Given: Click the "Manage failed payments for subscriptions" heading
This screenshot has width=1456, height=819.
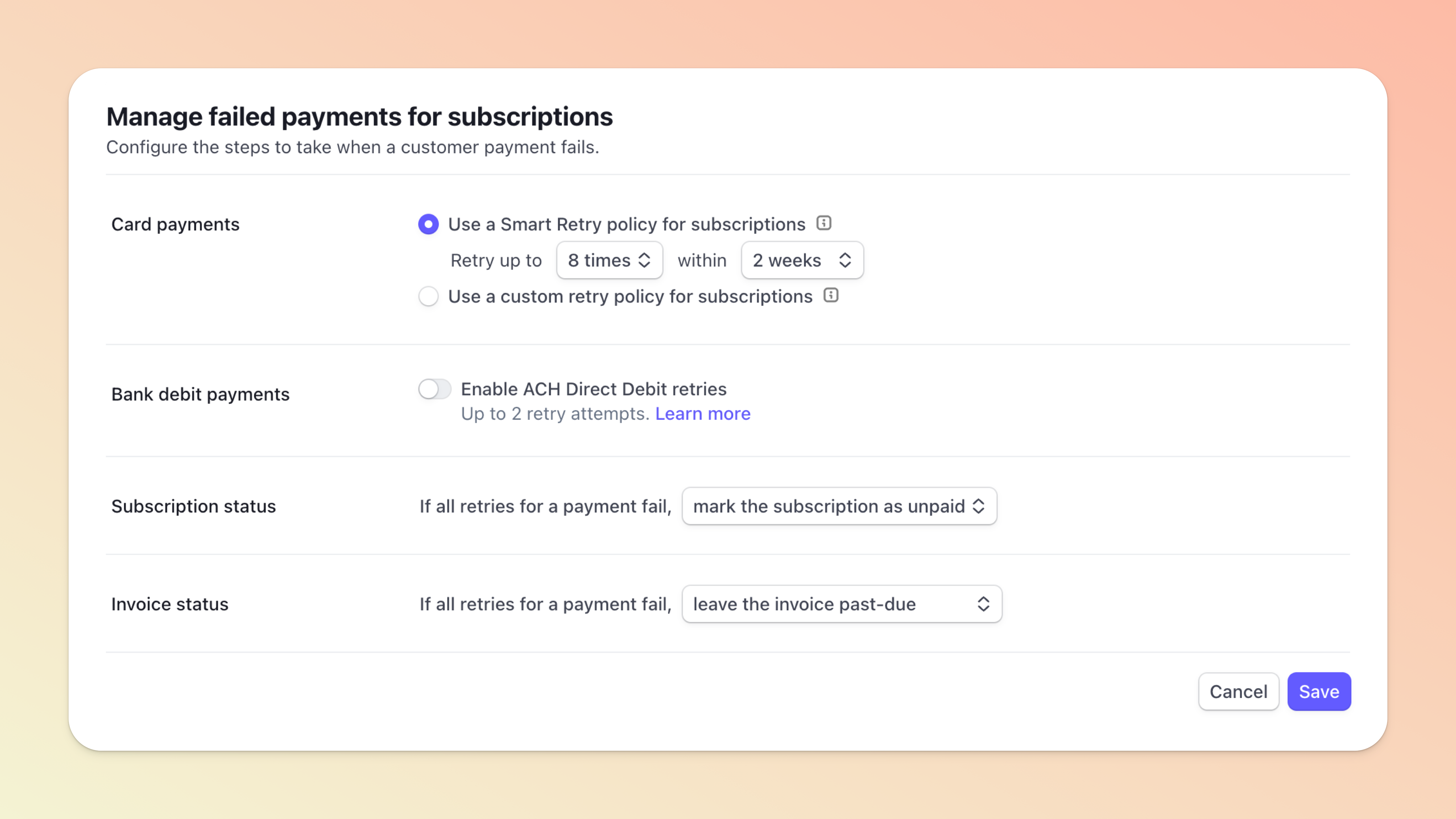Looking at the screenshot, I should click(359, 117).
